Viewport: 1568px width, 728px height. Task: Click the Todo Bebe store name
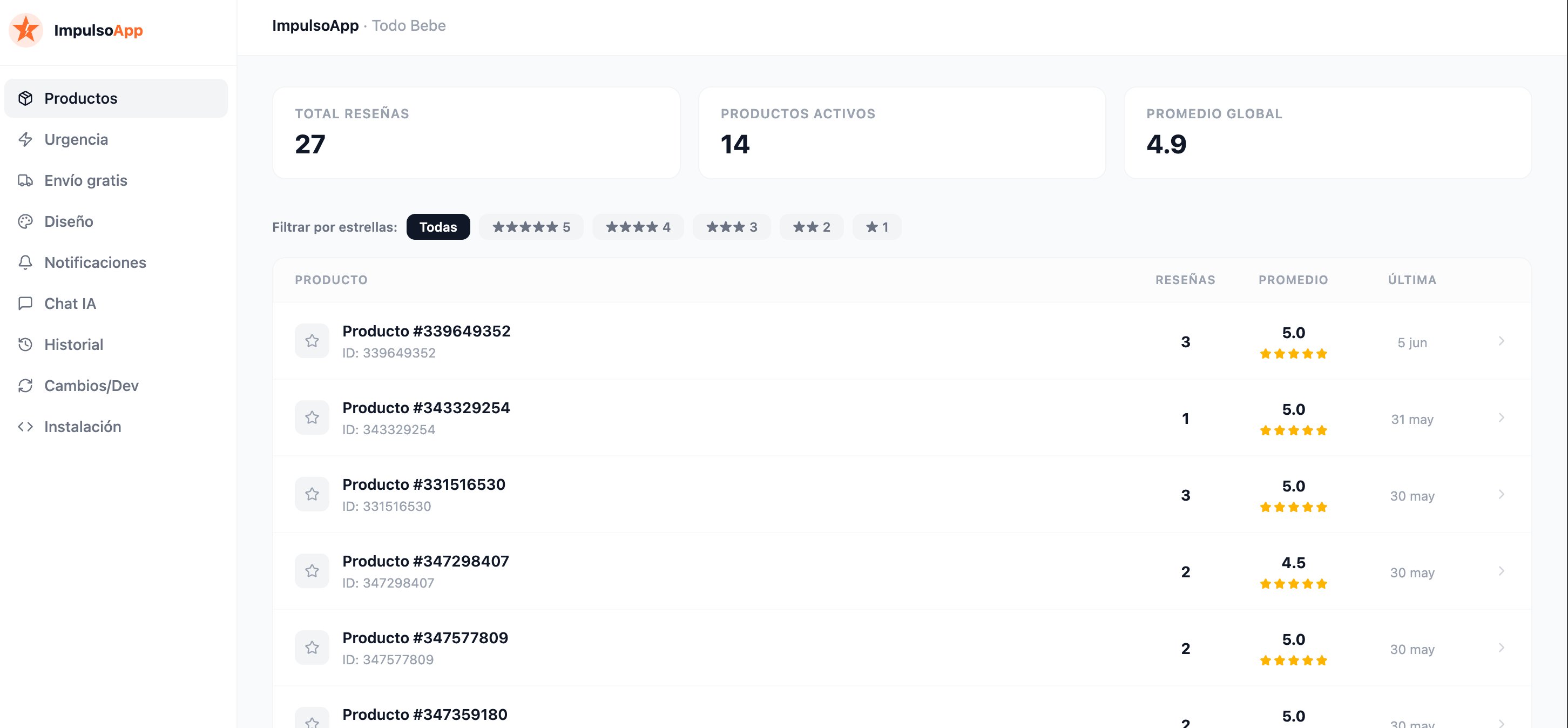point(408,25)
